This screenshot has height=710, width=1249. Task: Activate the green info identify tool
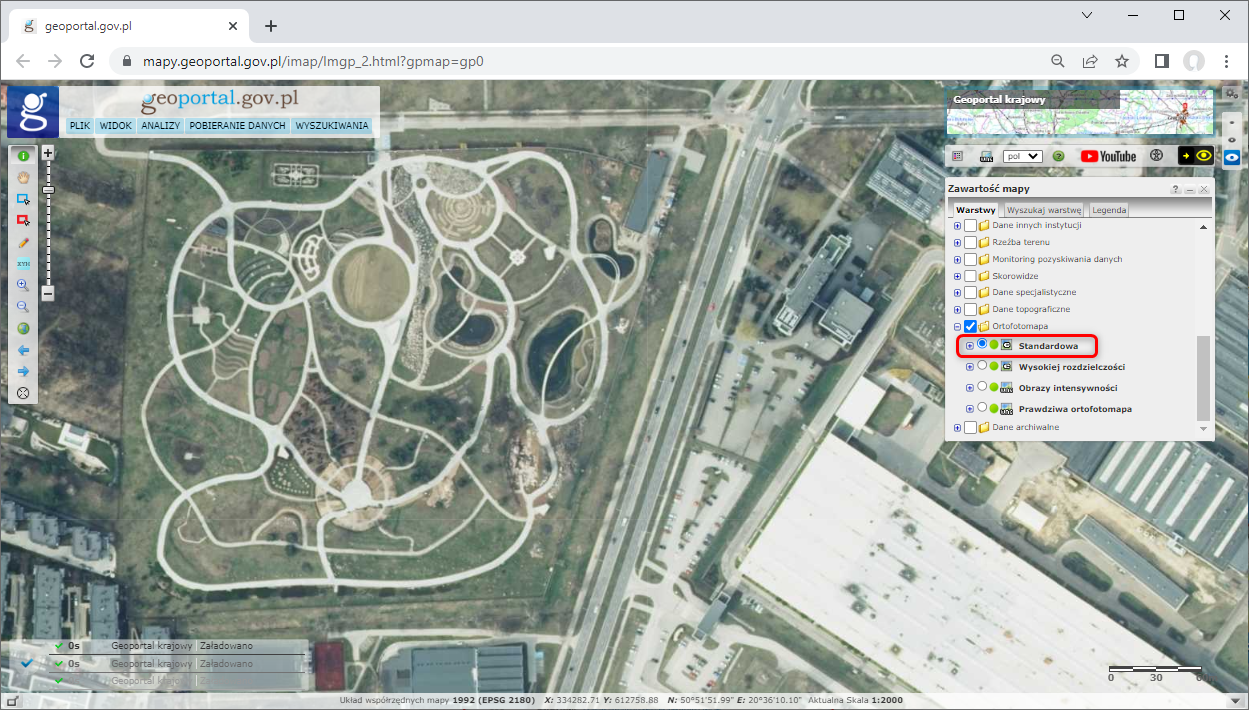(23, 155)
